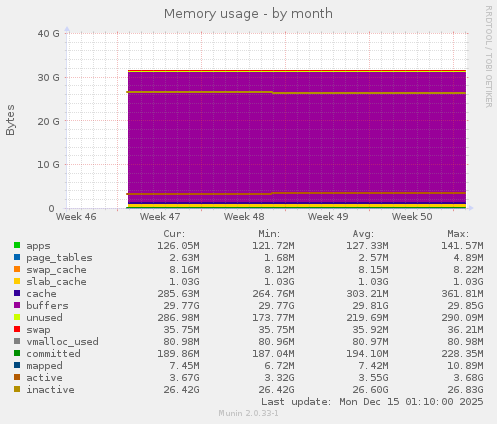This screenshot has width=497, height=424.
Task: Click the inactive max value 26.83G
Action: point(465,390)
